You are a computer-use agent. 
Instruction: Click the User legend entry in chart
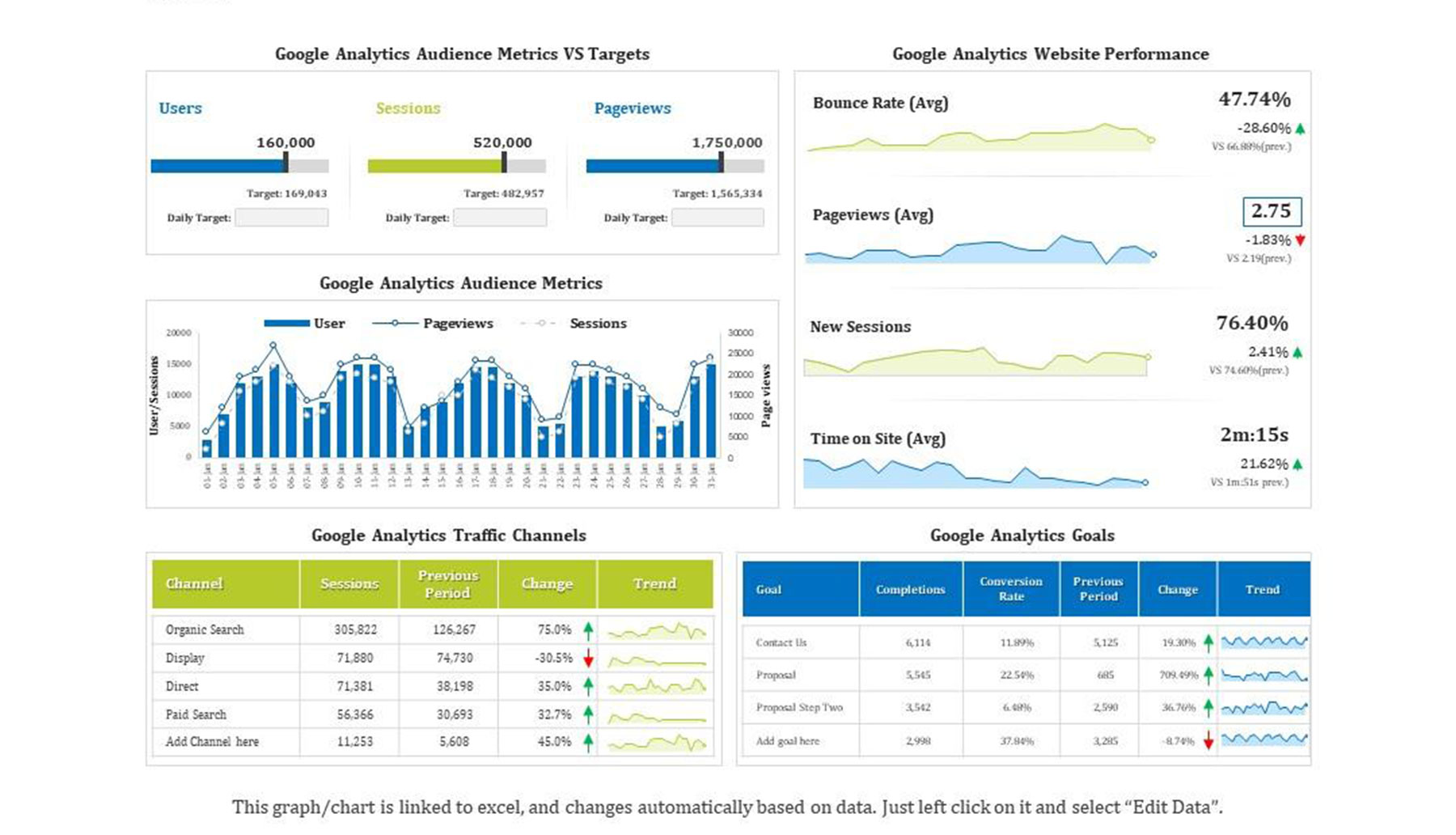305,323
